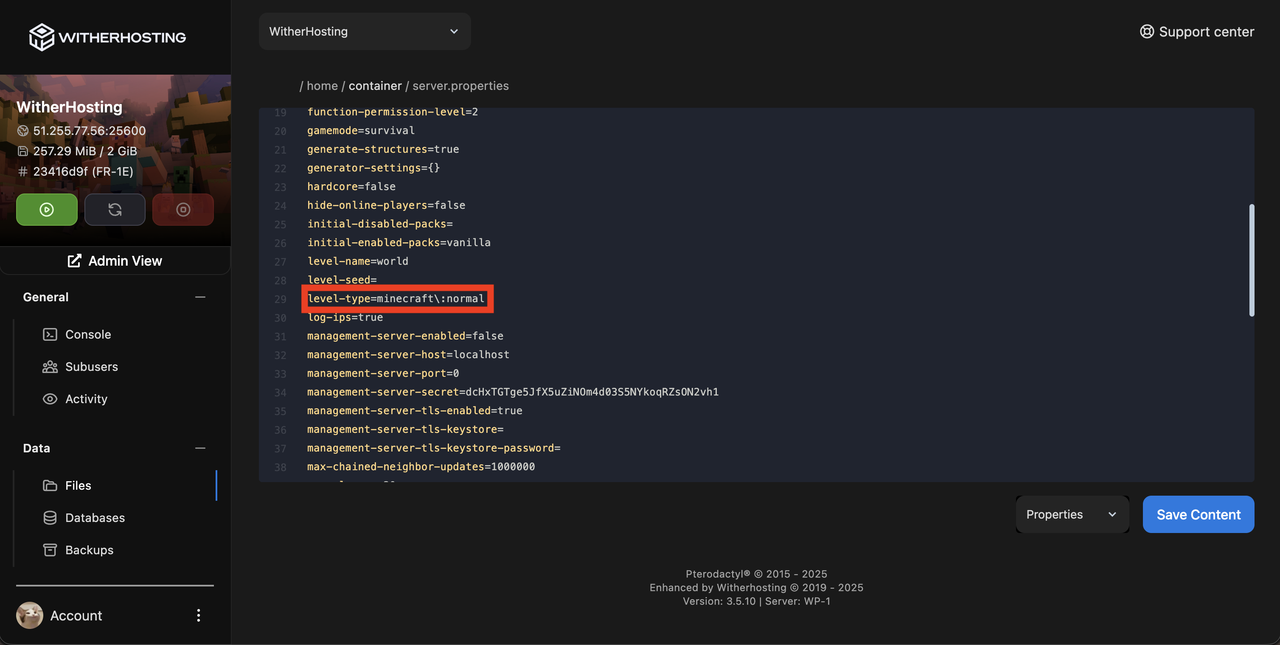Click the gamemode=survival line
The height and width of the screenshot is (645, 1280).
[361, 131]
